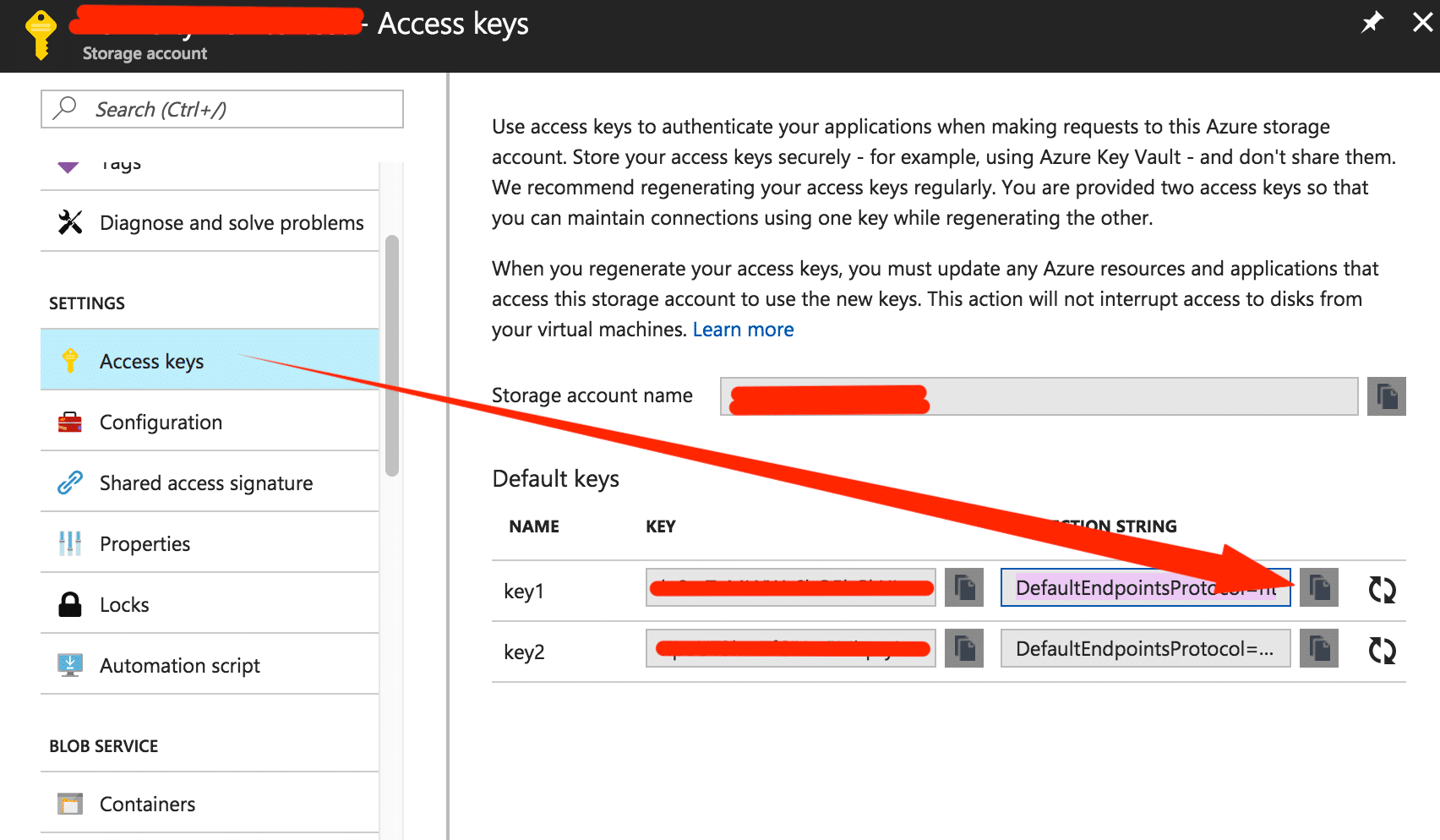Click the Shared access signature link icon
Image resolution: width=1440 pixels, height=840 pixels.
pyautogui.click(x=70, y=483)
